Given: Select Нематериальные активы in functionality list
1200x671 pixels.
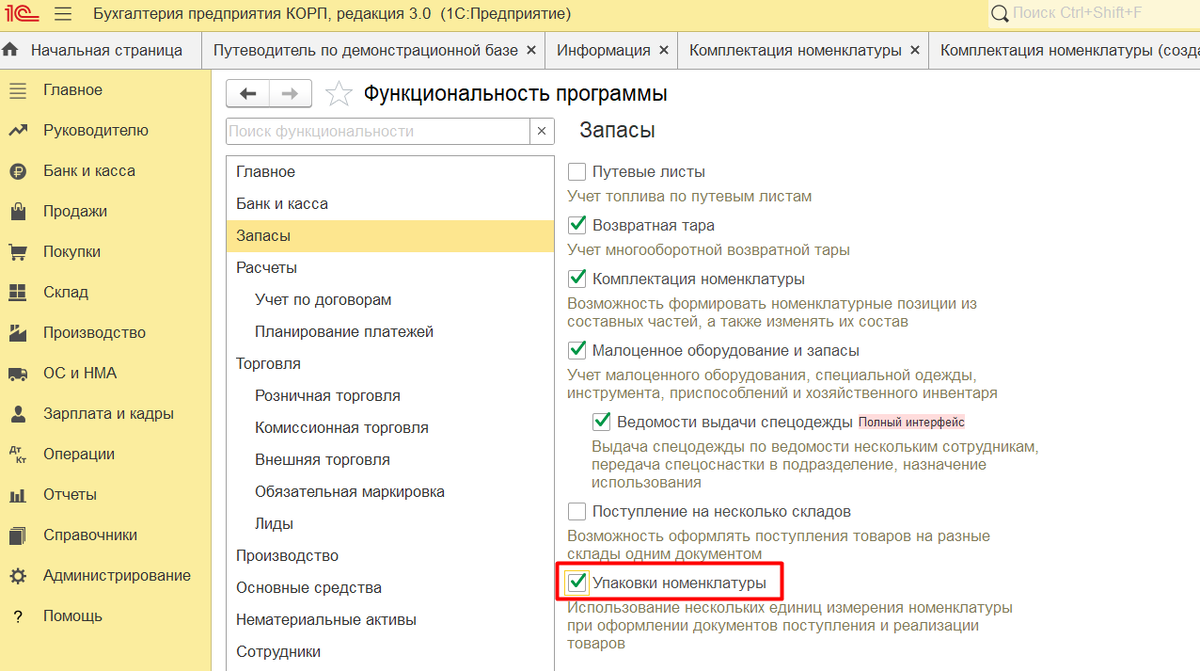Looking at the screenshot, I should coord(390,620).
